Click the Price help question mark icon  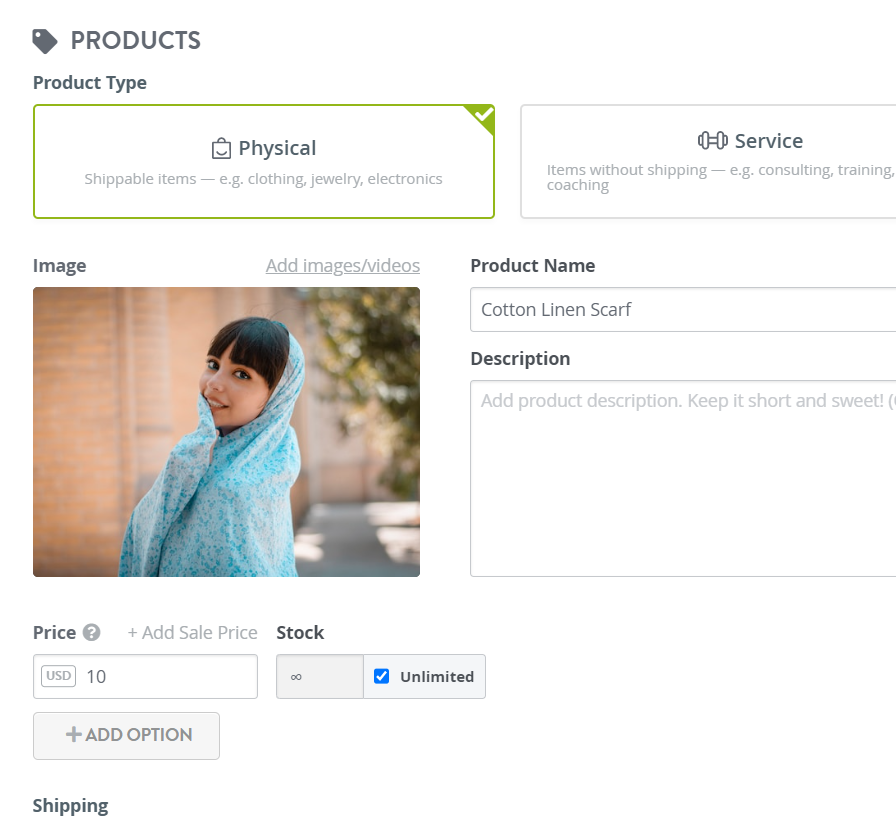(91, 632)
